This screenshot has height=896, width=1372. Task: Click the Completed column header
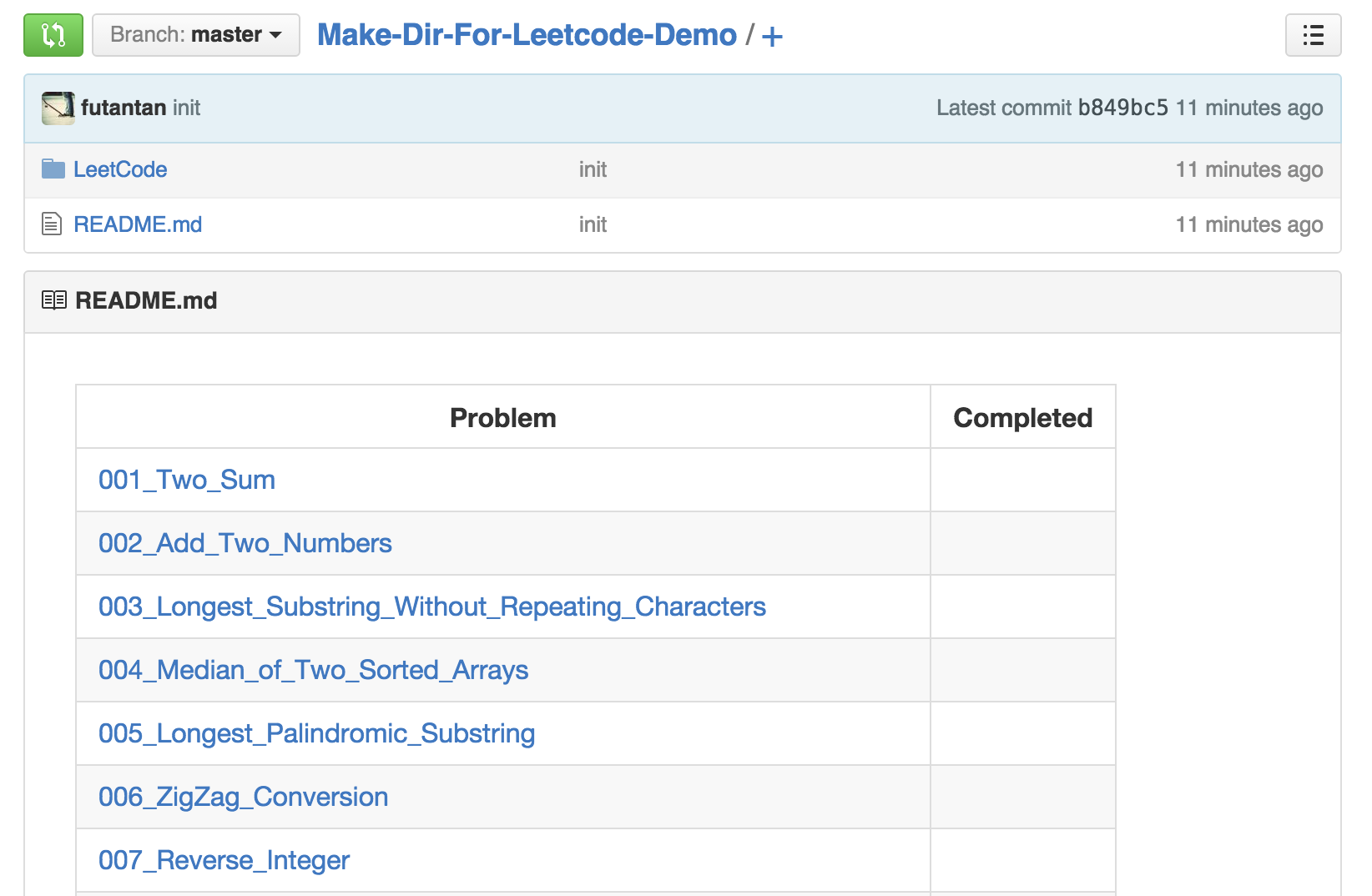tap(1023, 417)
